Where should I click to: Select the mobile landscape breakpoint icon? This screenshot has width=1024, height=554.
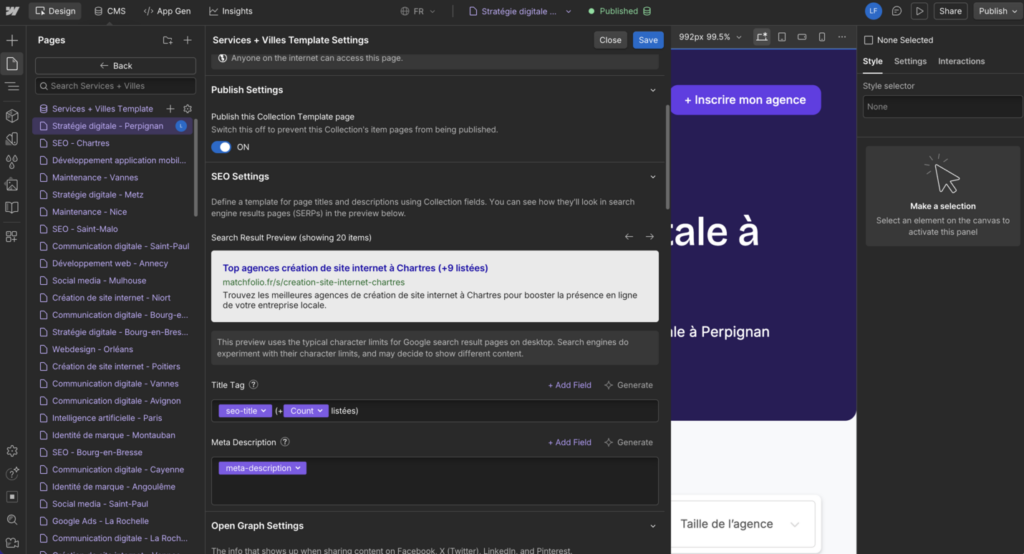[802, 37]
